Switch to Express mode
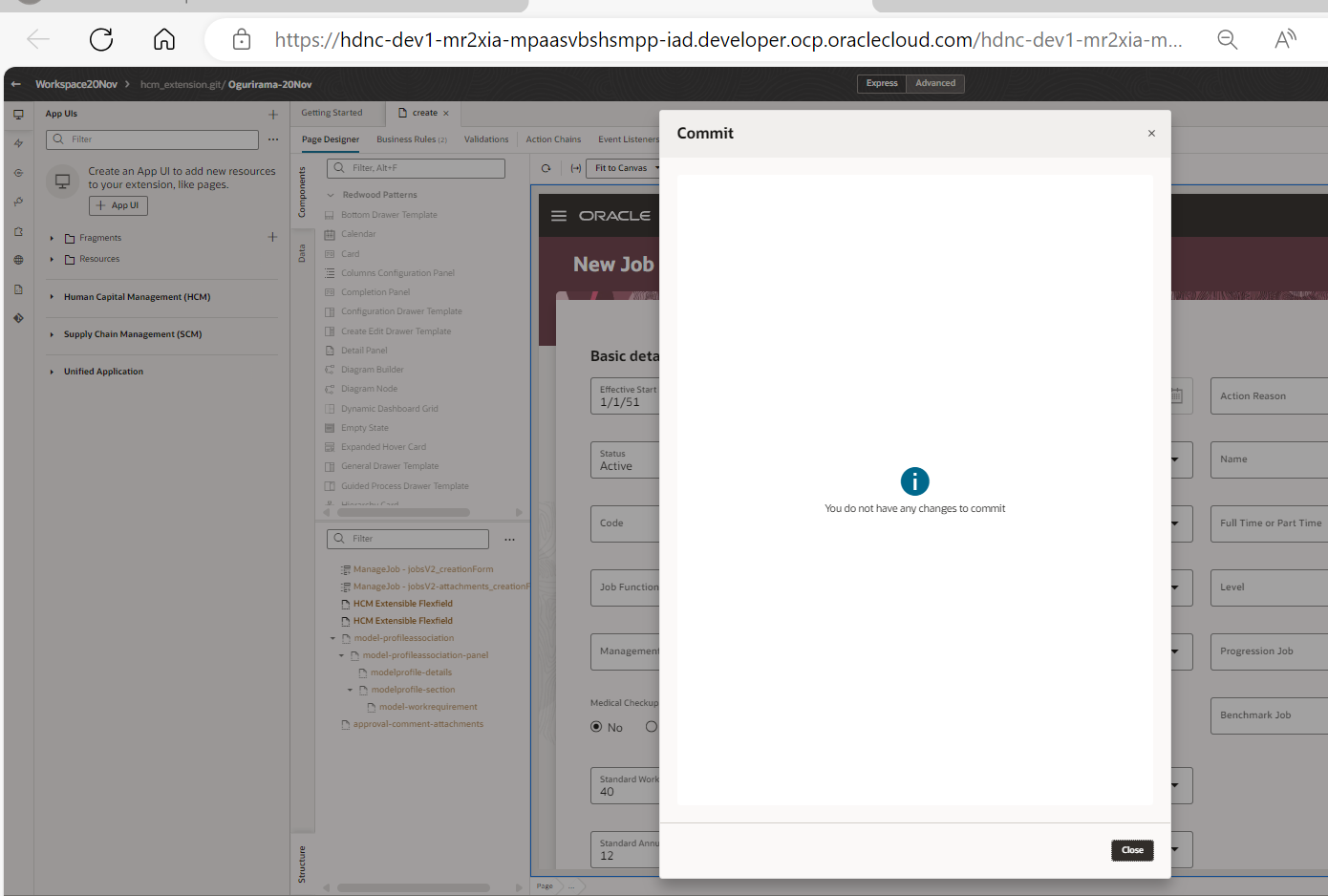1328x896 pixels. tap(882, 83)
